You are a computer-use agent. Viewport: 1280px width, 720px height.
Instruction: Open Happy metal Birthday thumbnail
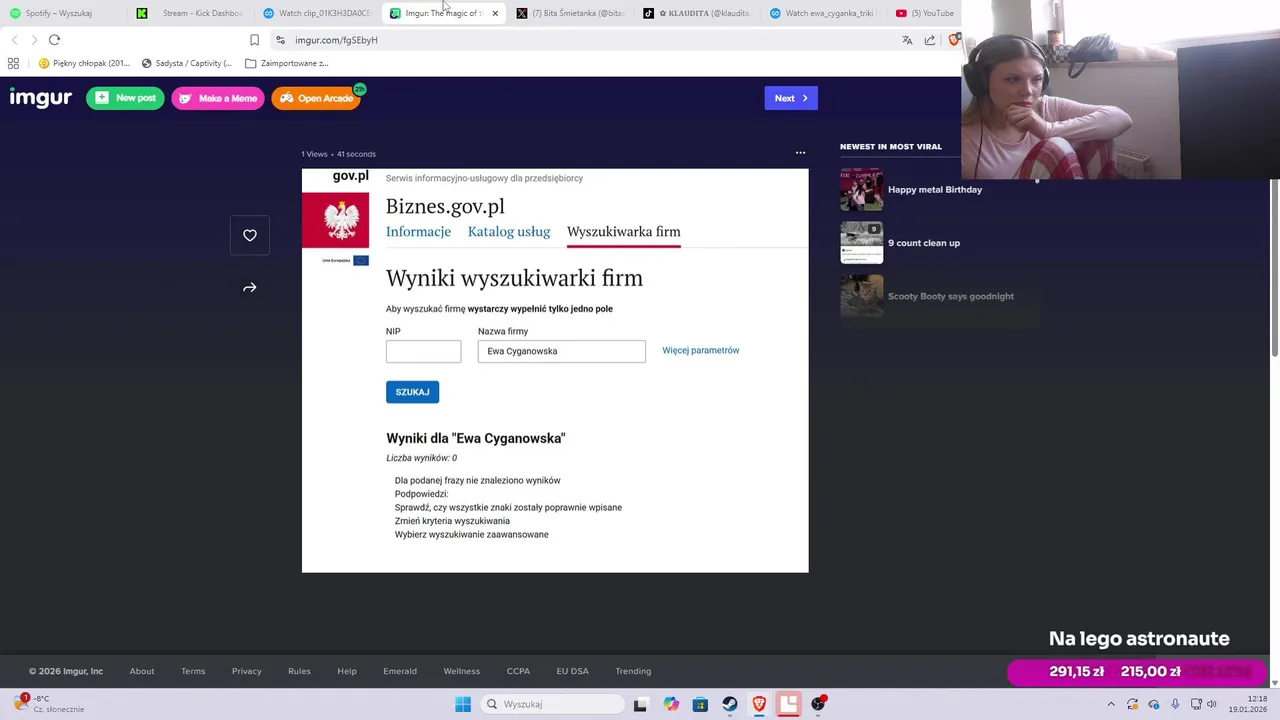point(861,189)
